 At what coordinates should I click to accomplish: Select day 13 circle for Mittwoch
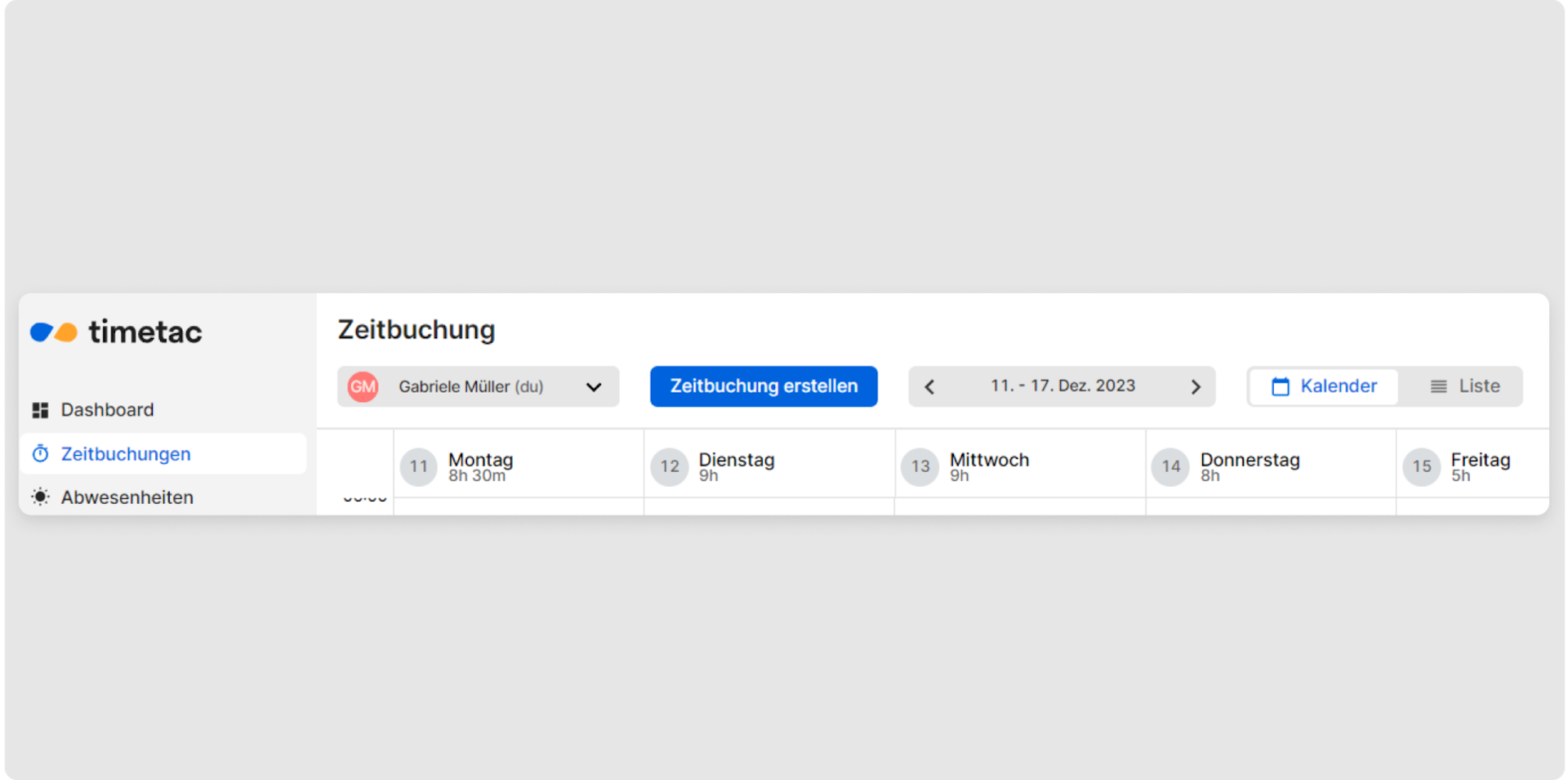[x=920, y=466]
